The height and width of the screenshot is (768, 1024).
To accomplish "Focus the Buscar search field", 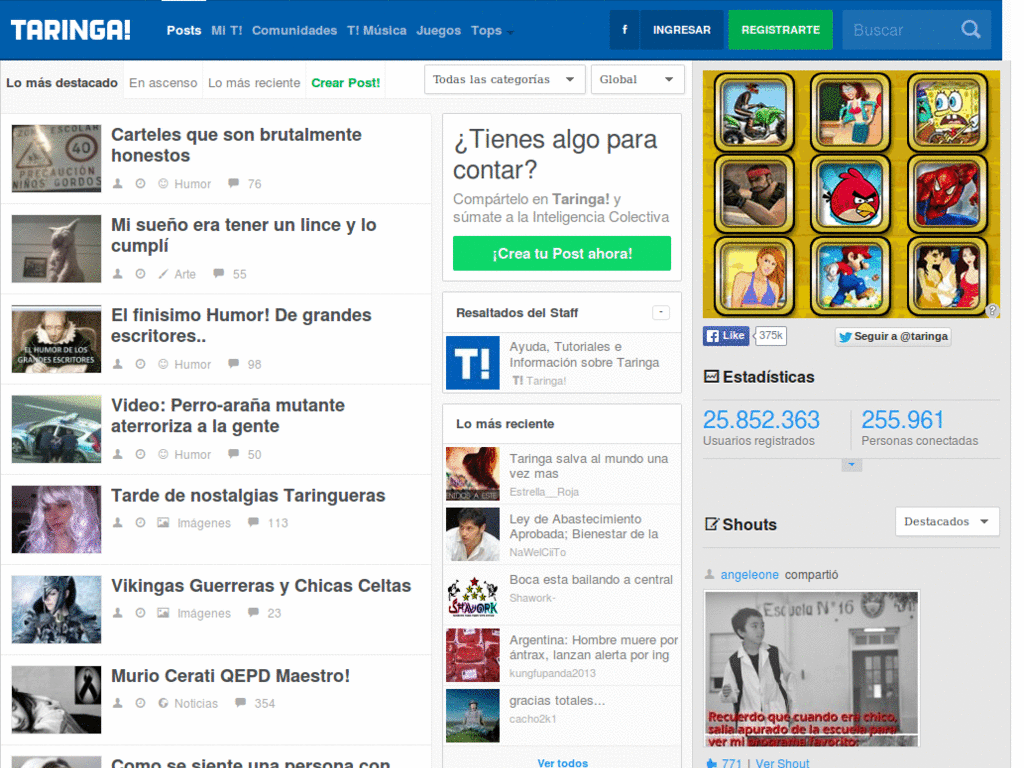I will [901, 30].
